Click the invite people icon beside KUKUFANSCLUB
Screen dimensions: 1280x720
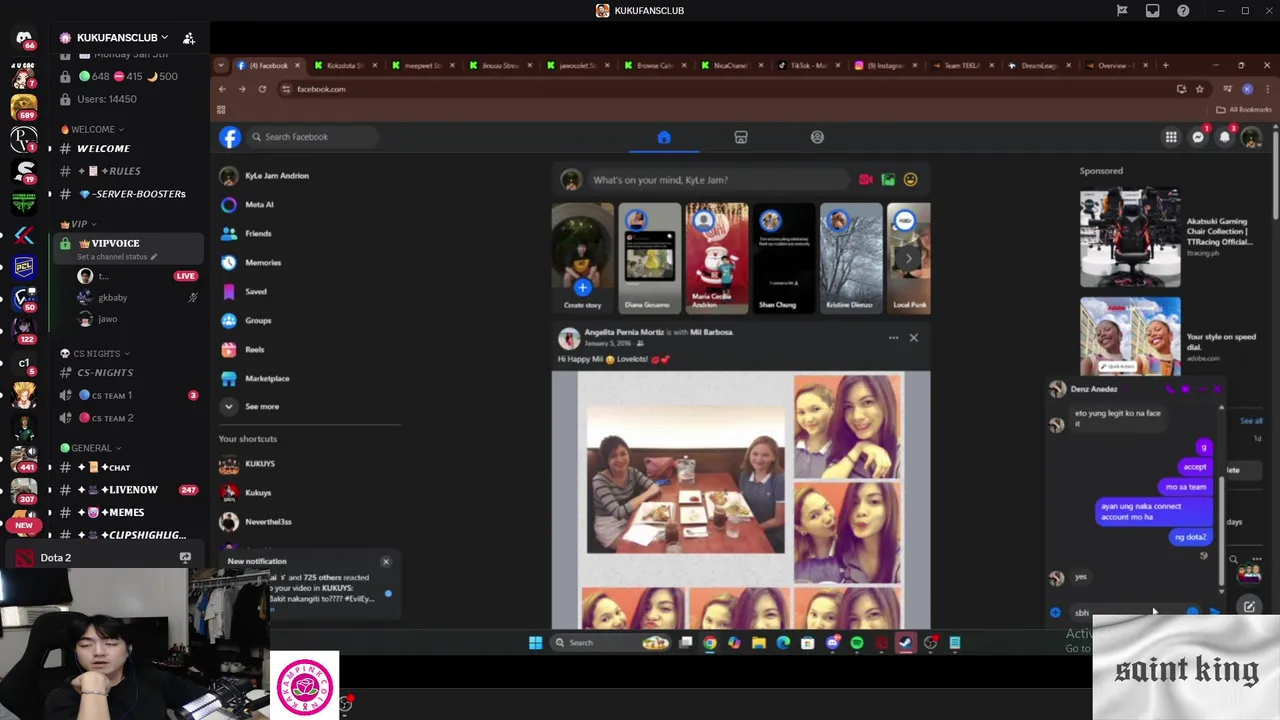coord(189,38)
